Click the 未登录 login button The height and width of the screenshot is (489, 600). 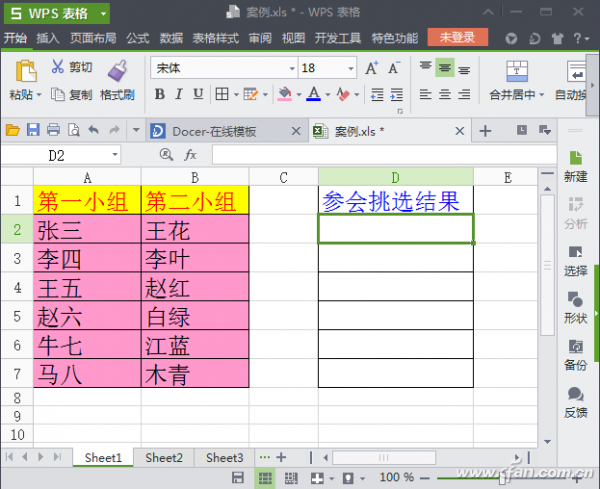pos(458,37)
